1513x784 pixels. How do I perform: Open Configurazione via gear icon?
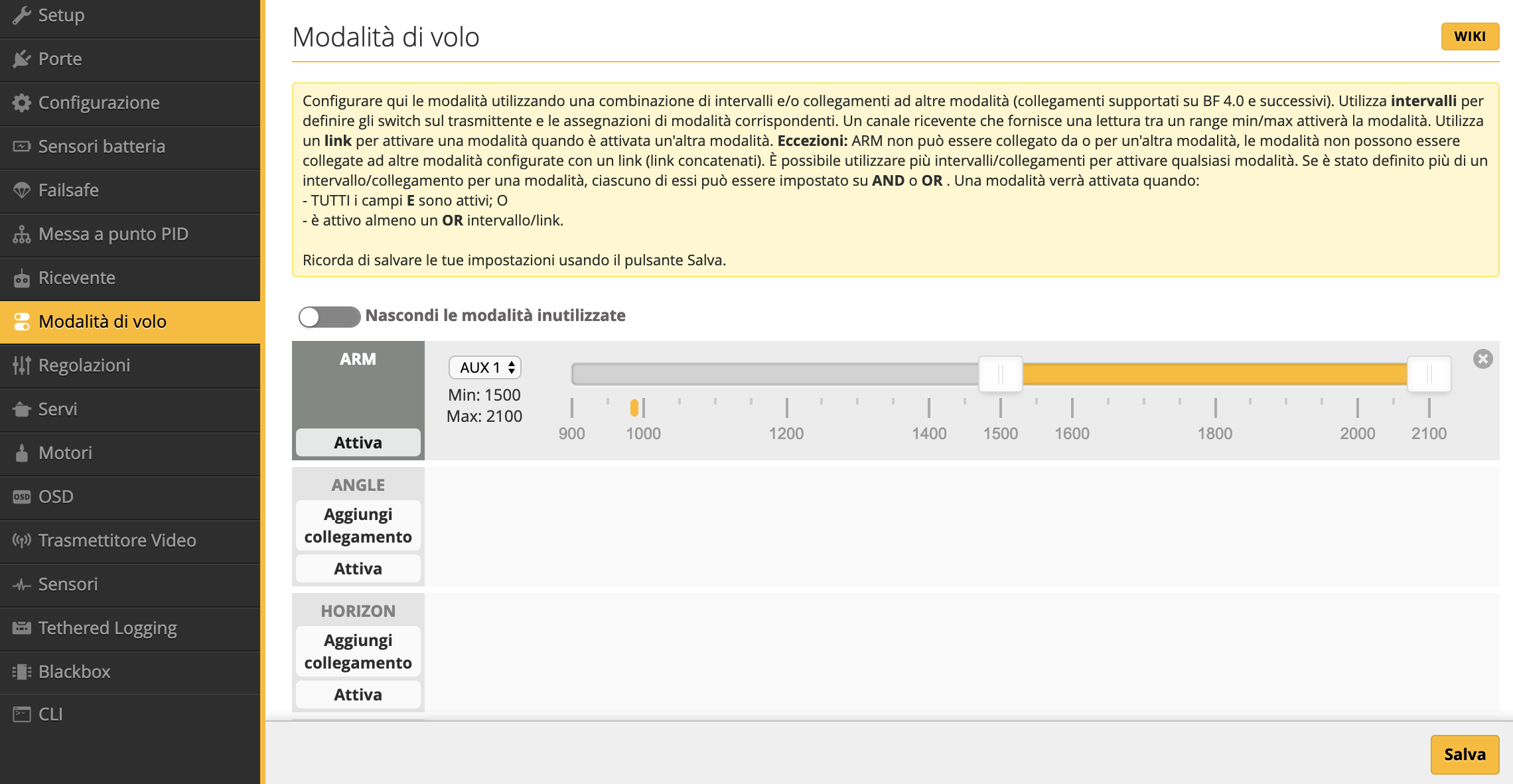click(21, 103)
